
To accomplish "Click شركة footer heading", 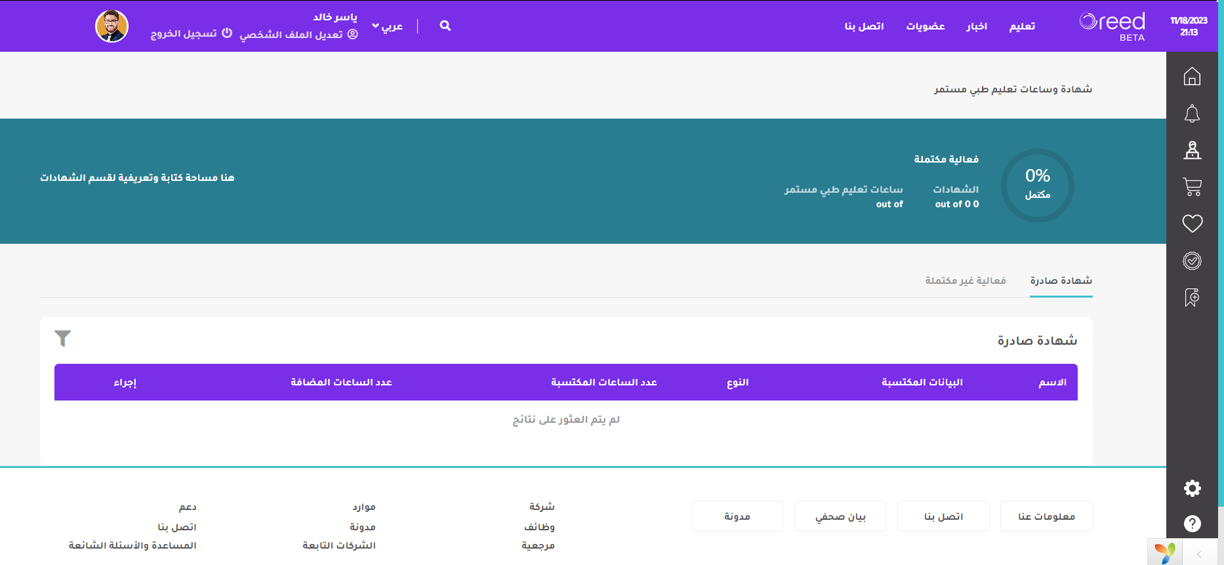I will coord(542,507).
